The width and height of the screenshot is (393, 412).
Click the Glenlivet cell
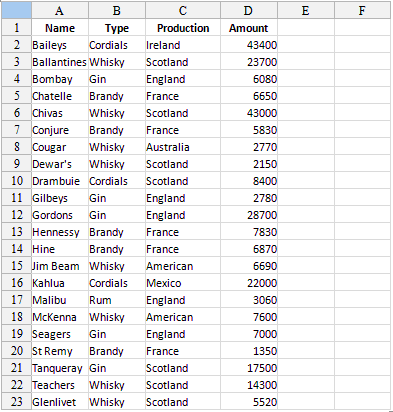[60, 402]
